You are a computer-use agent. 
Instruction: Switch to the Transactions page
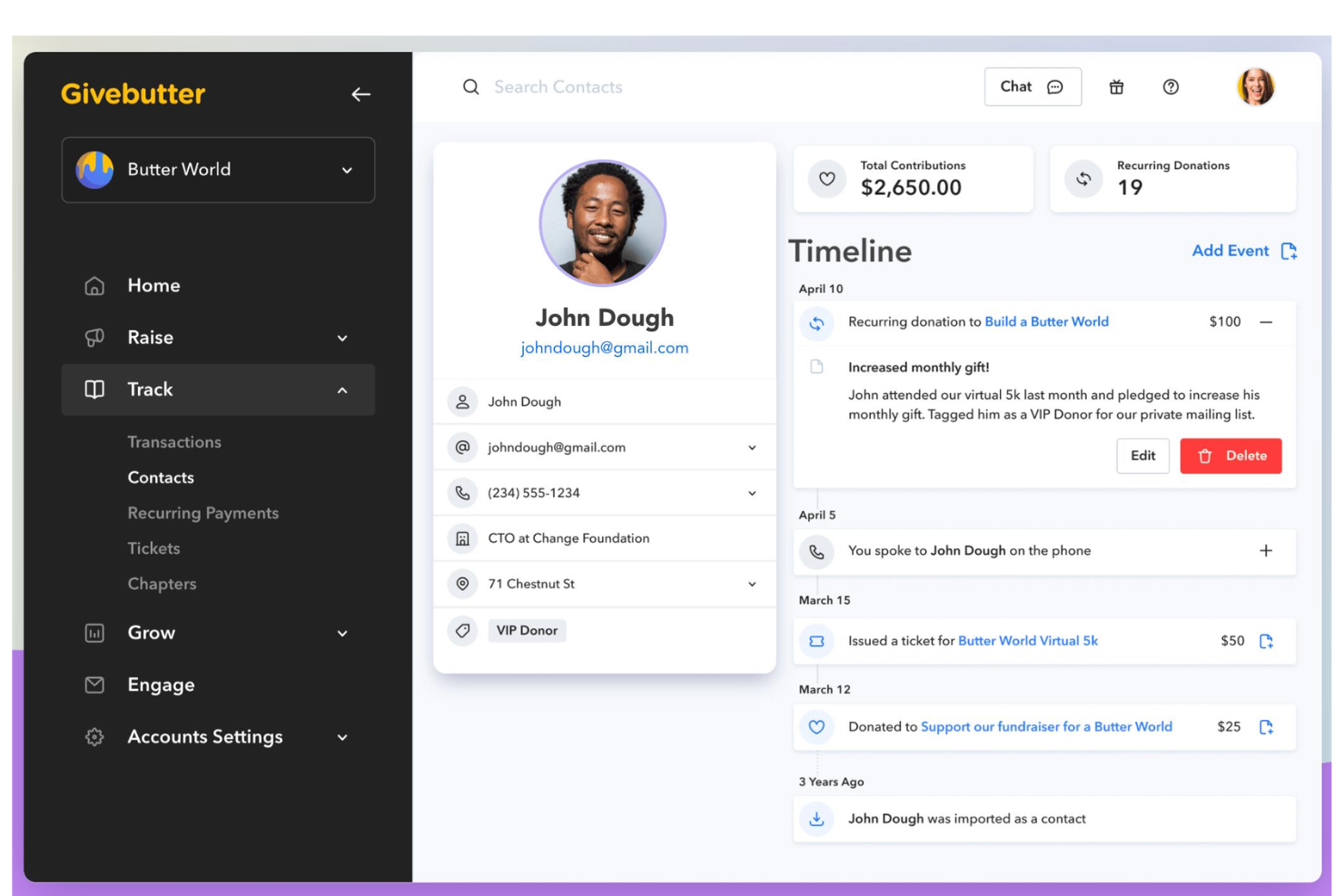coord(174,442)
